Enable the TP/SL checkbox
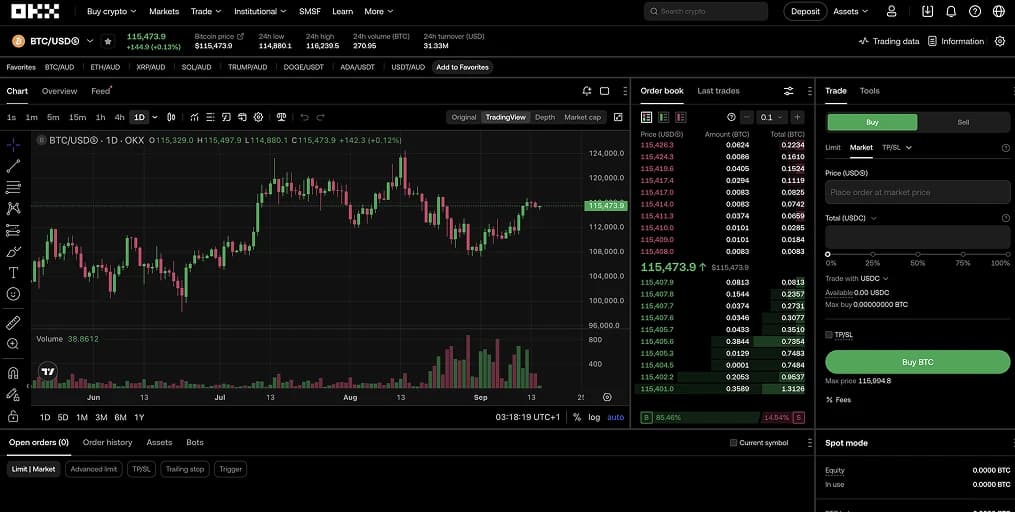 click(x=829, y=335)
